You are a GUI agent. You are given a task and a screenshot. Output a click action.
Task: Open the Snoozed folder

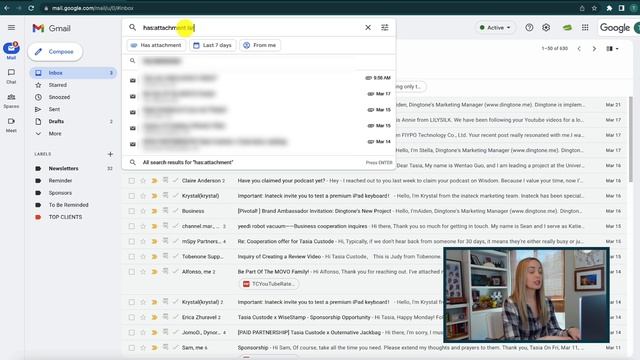59,97
